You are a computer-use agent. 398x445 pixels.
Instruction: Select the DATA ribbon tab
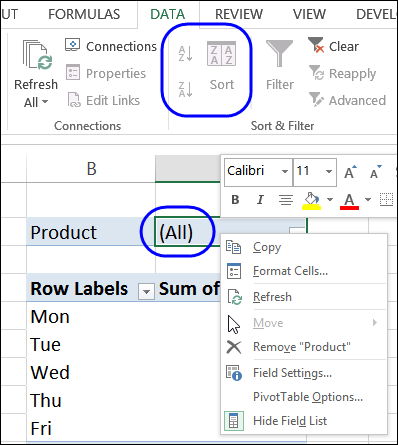167,14
